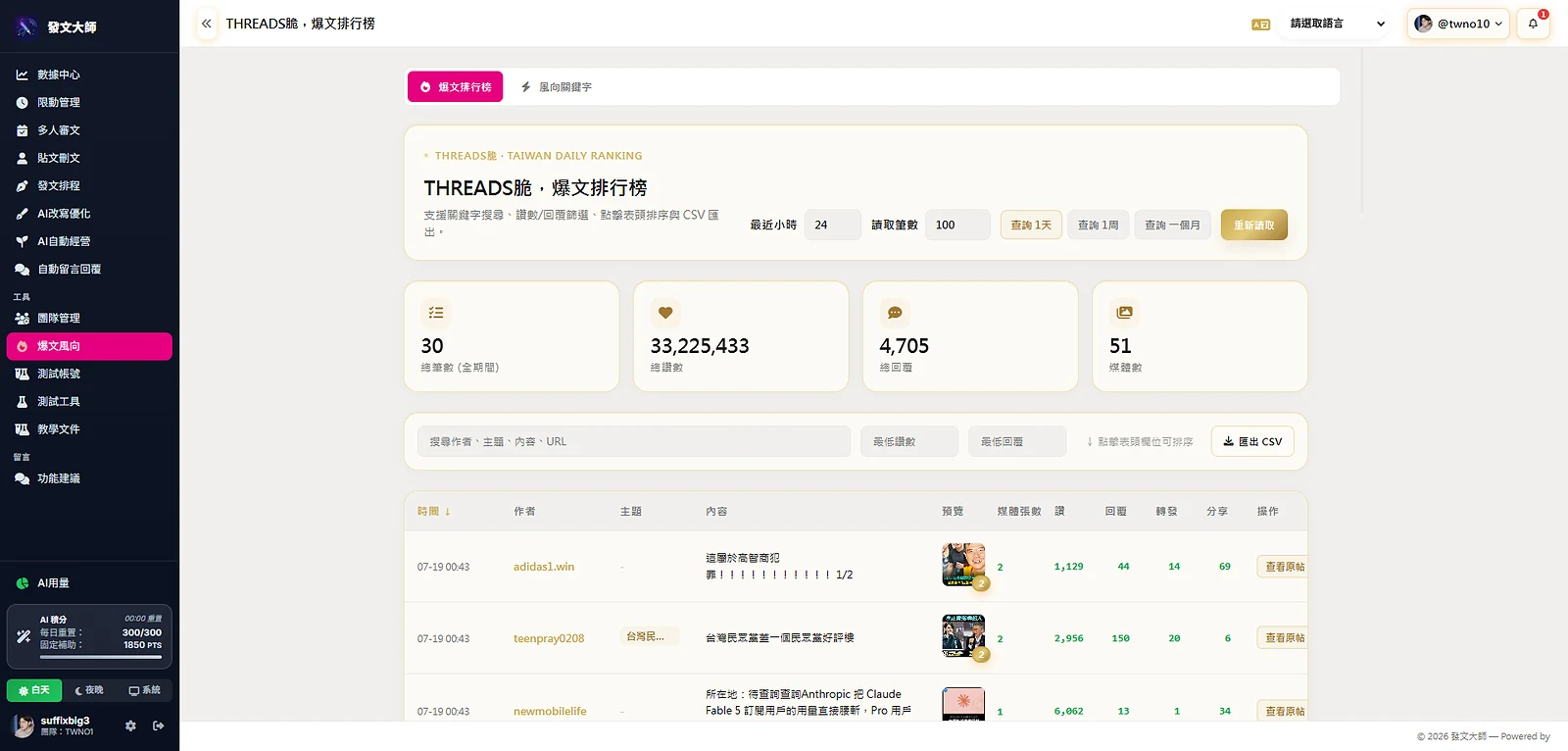The height and width of the screenshot is (751, 1568).
Task: Sort by 回覆 column header
Action: tap(1115, 512)
